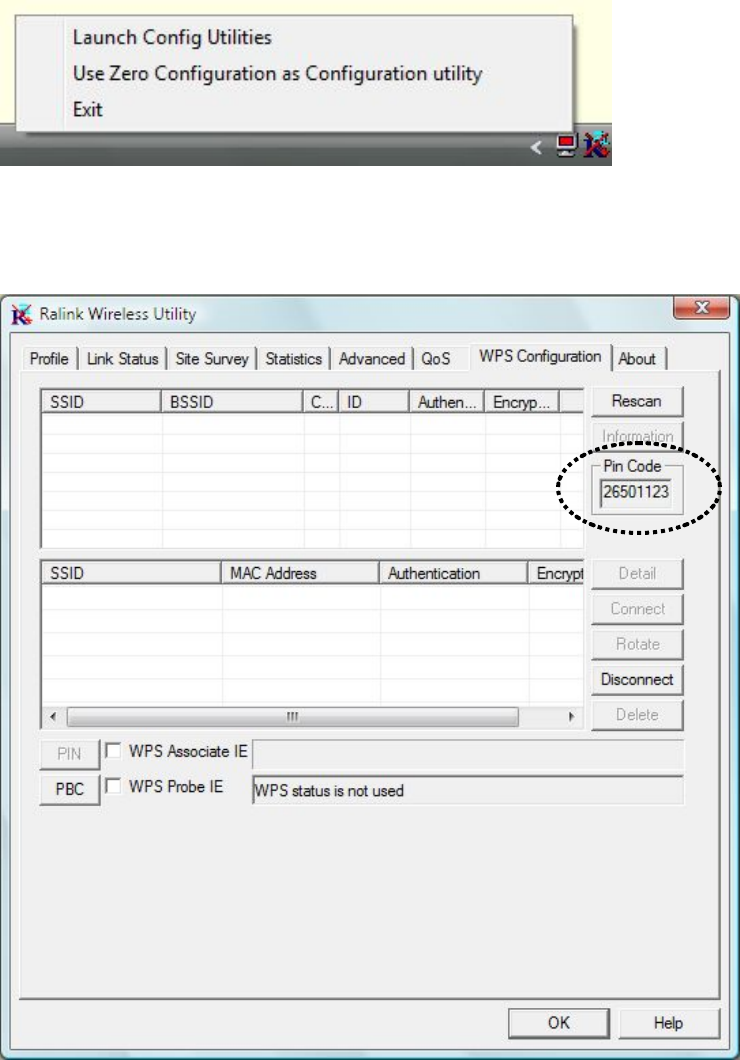Click the Help button
Screen dimensions: 740x1060
coord(668,1023)
